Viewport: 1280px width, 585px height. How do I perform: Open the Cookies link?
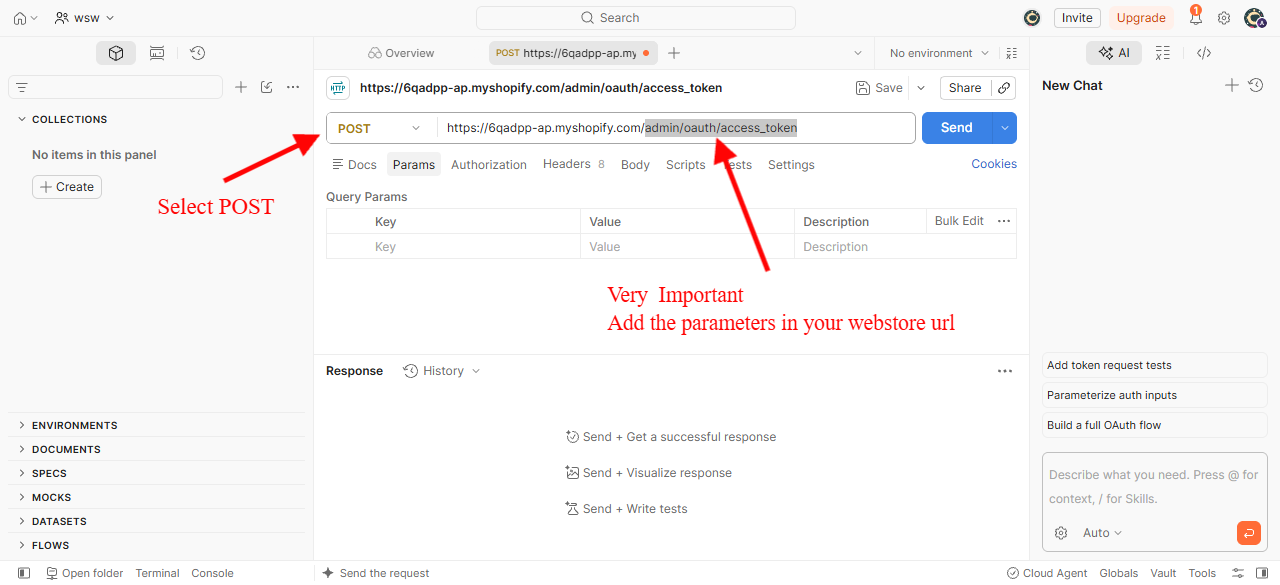coord(994,164)
